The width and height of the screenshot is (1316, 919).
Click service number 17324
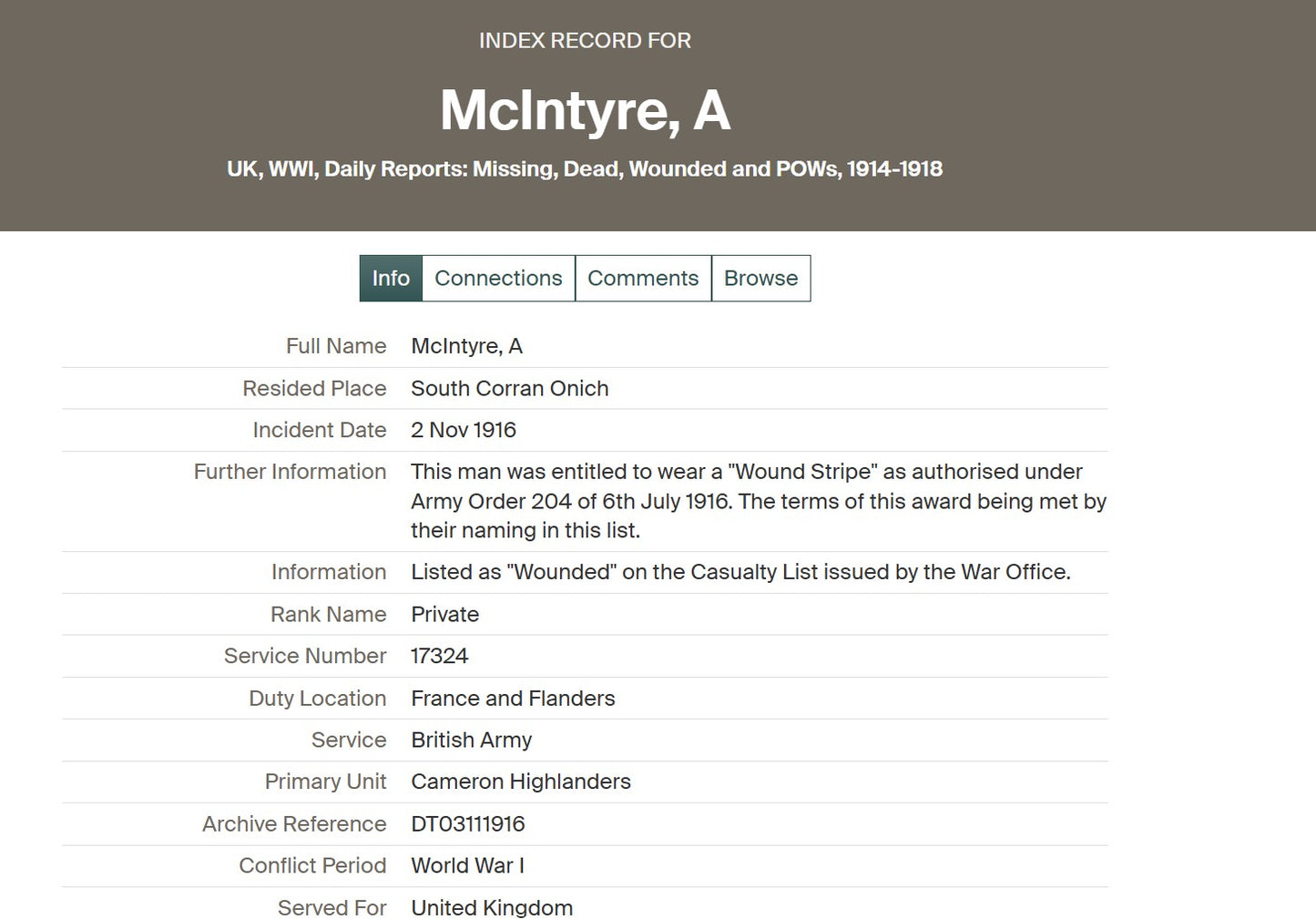pyautogui.click(x=440, y=656)
